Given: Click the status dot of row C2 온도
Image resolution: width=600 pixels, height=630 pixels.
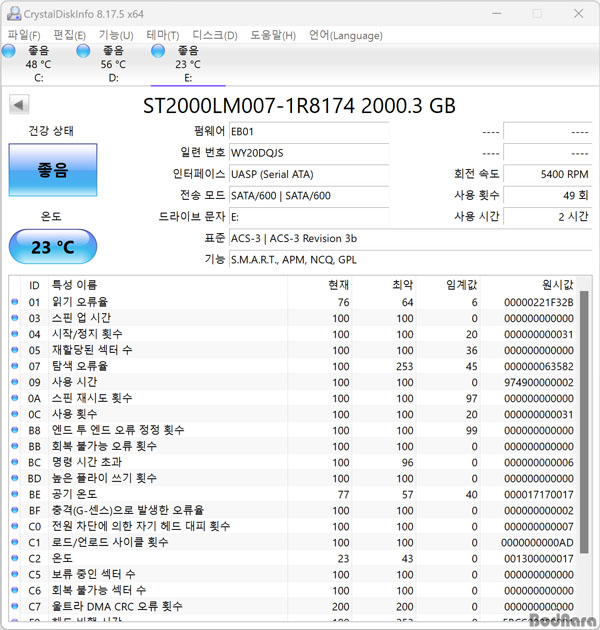Looking at the screenshot, I should [15, 558].
